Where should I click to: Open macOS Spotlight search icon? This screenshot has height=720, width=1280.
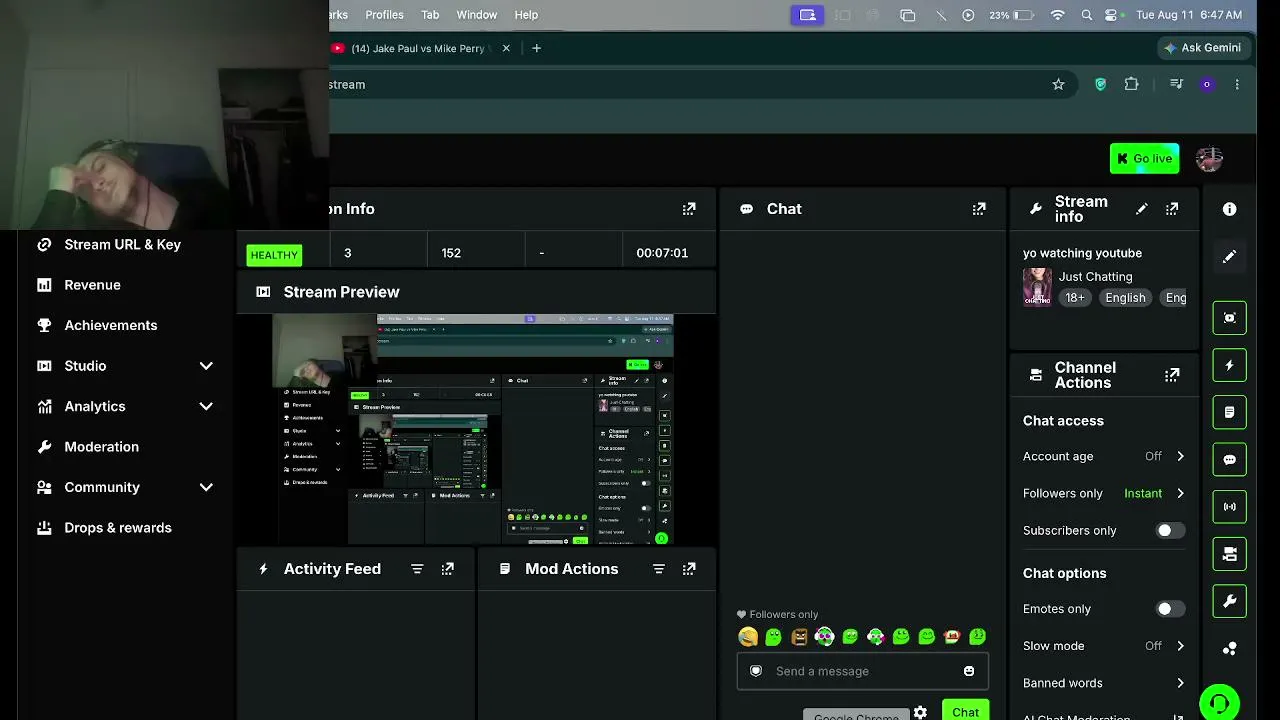[1087, 15]
